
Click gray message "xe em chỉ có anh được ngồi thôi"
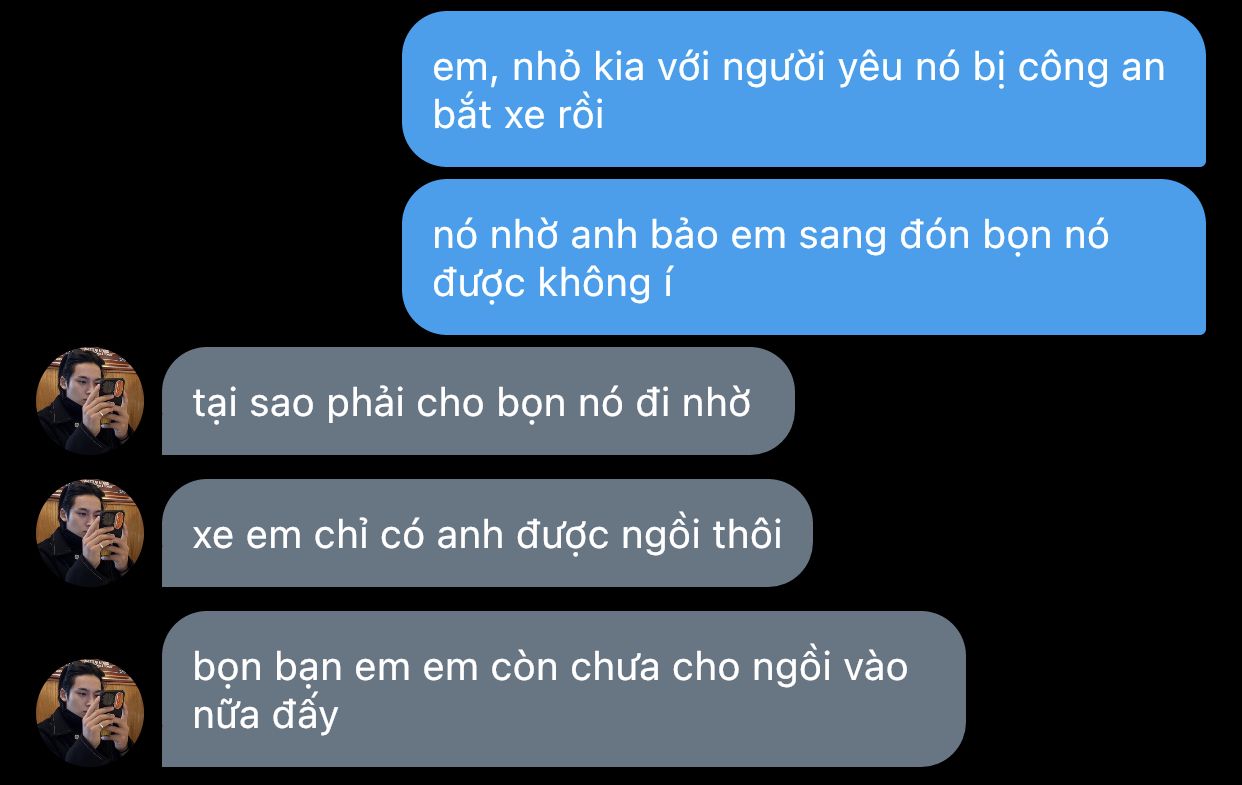point(487,533)
